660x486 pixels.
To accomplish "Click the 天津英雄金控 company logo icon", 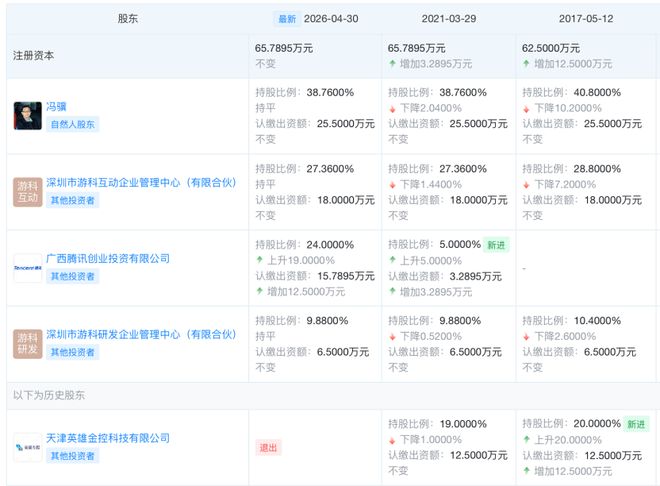I will 28,447.
